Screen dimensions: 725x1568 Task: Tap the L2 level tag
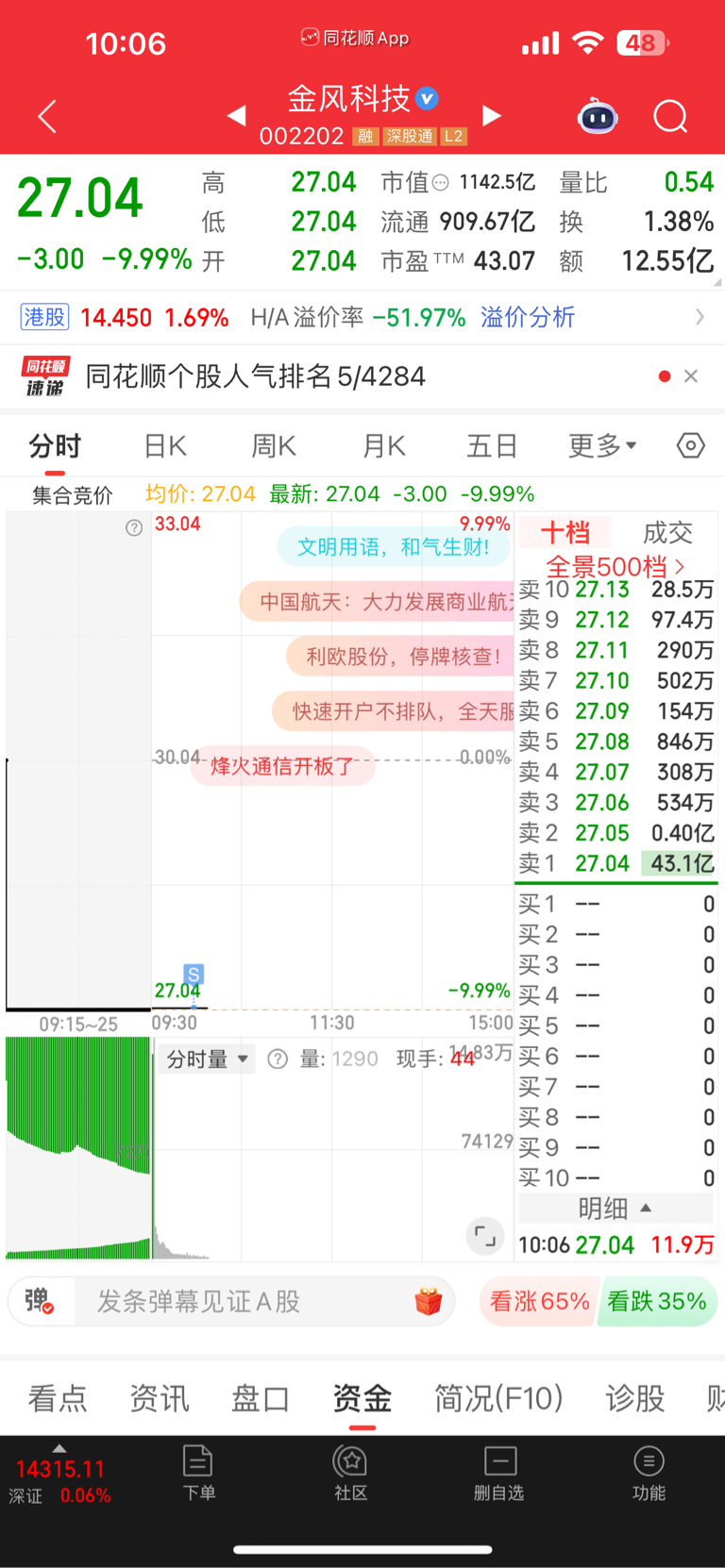453,136
